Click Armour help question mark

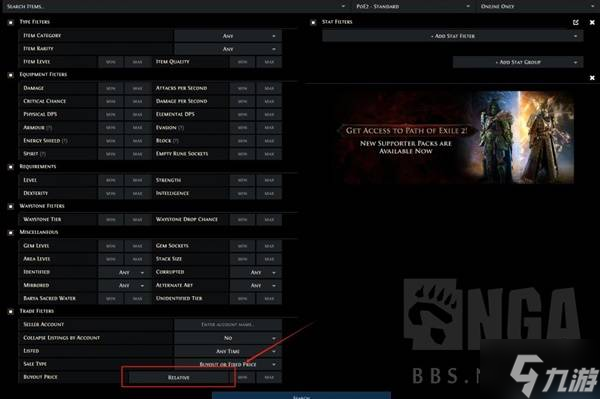click(x=50, y=127)
